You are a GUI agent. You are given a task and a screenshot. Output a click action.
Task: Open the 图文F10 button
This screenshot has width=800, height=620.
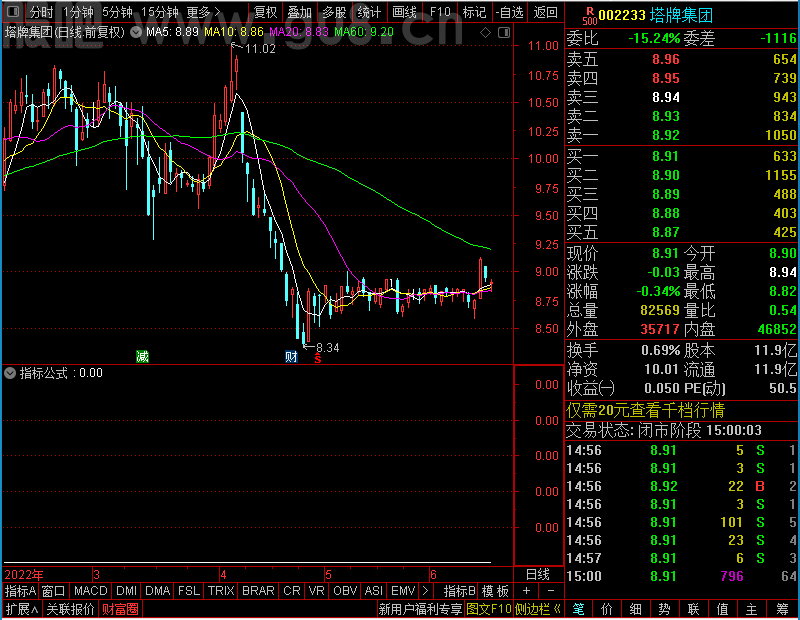(x=488, y=609)
